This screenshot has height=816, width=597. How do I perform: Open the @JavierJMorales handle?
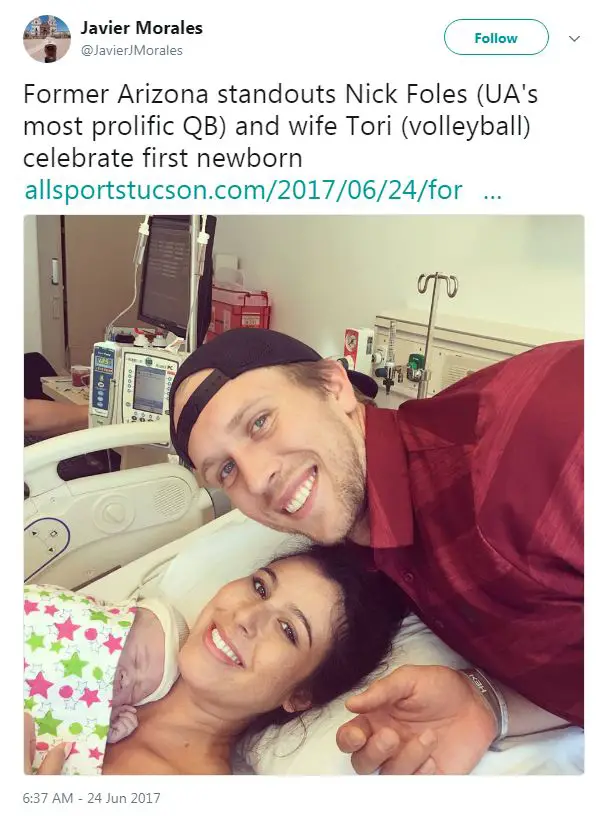pyautogui.click(x=132, y=50)
